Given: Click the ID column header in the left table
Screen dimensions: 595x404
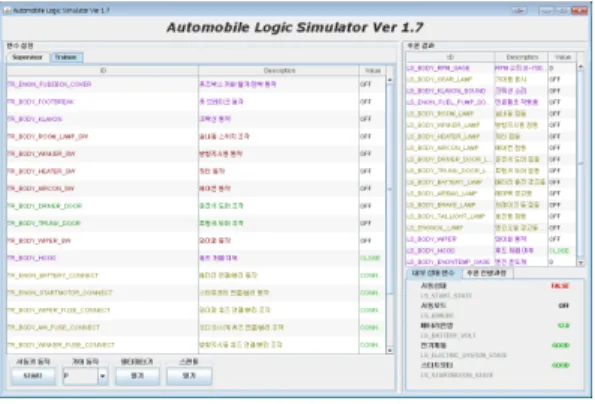Looking at the screenshot, I should pos(103,71).
